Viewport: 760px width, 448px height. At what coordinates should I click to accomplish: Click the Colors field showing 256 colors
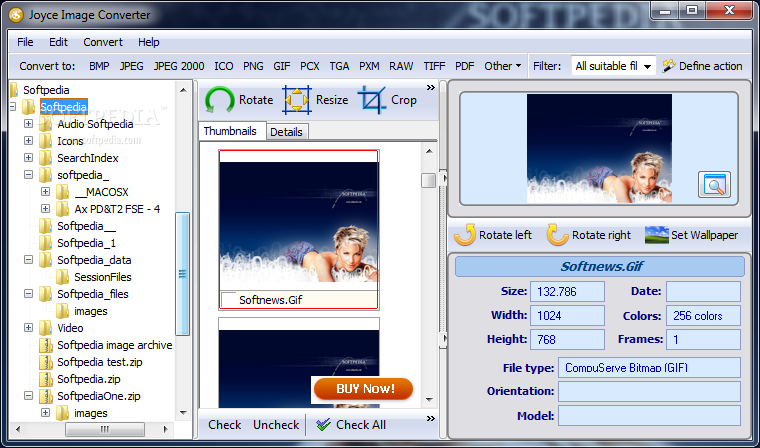[703, 316]
